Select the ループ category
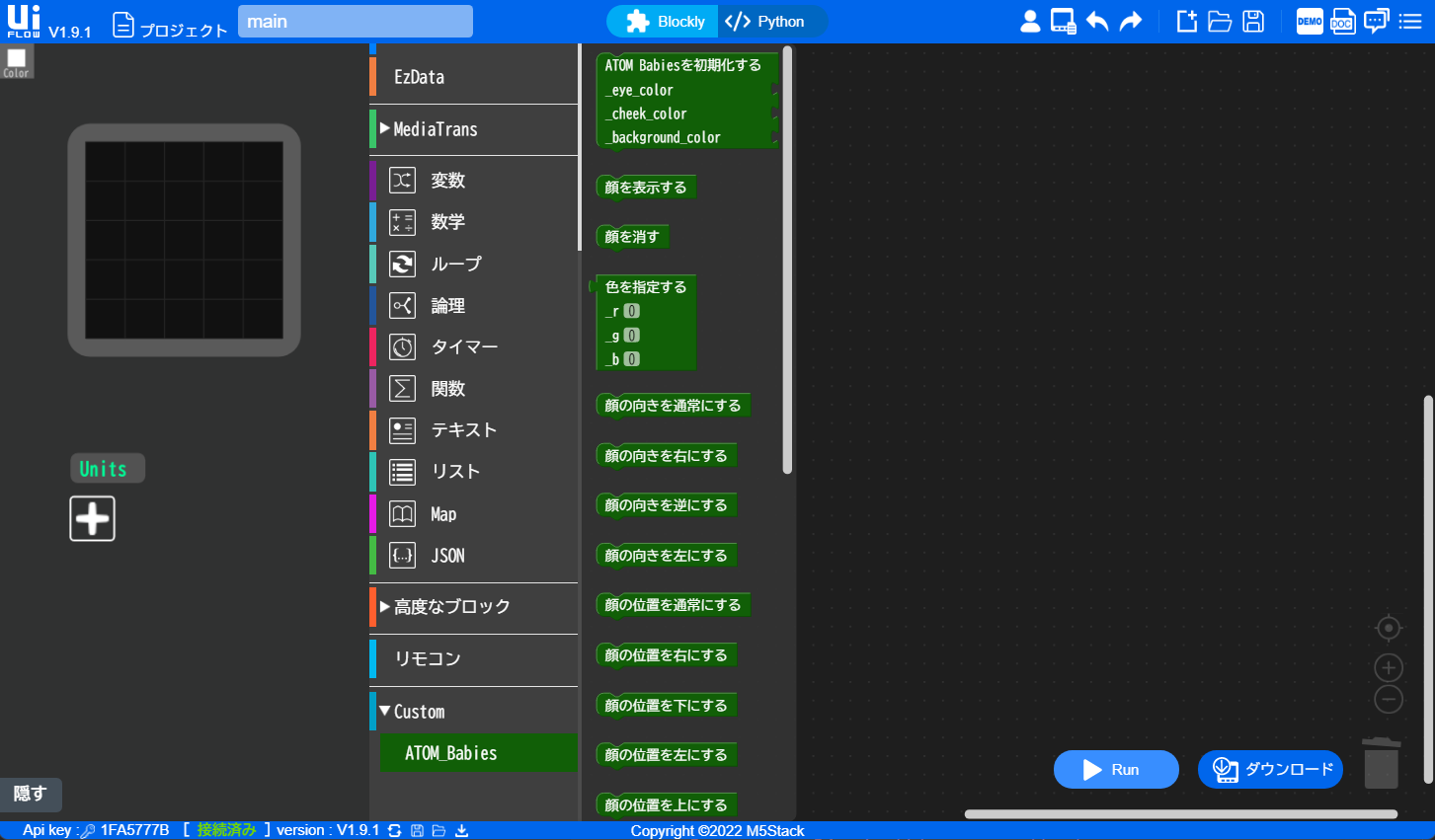1435x840 pixels. (474, 264)
